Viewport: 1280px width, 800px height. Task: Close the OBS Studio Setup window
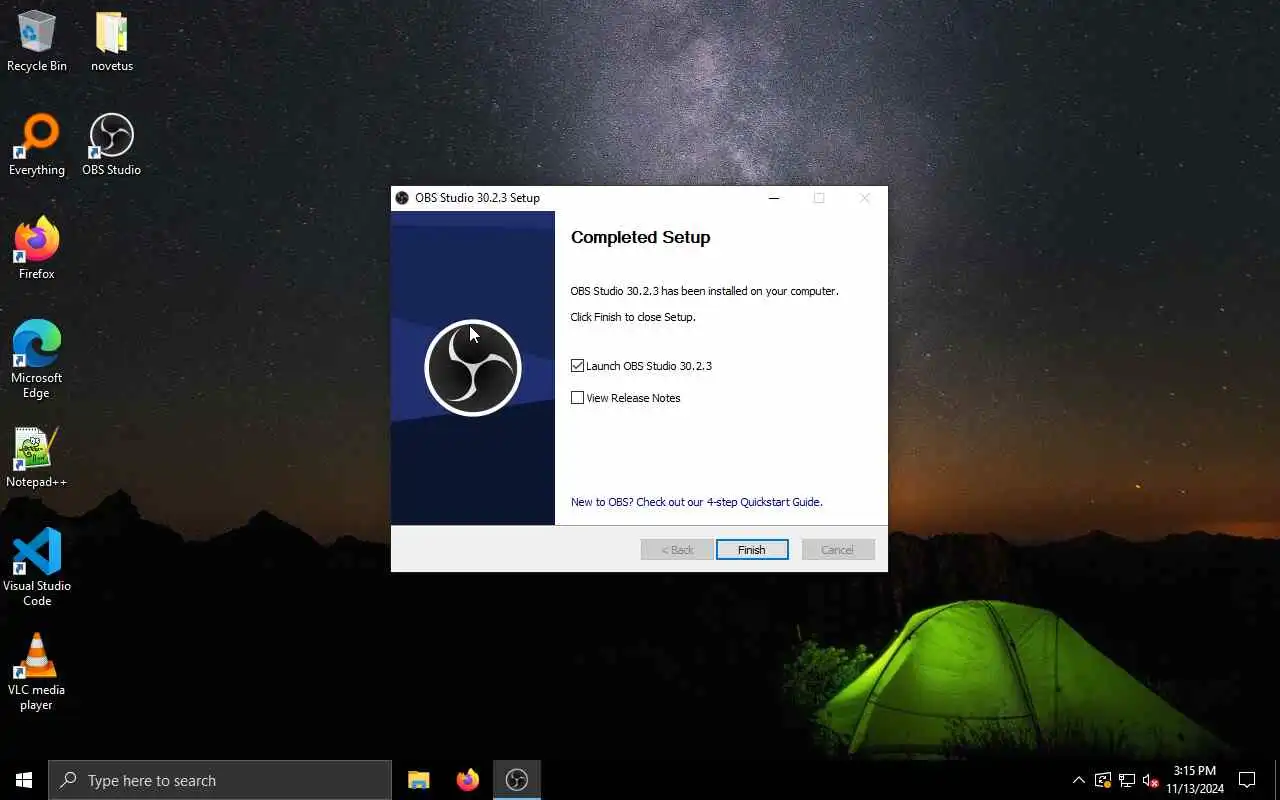click(865, 198)
